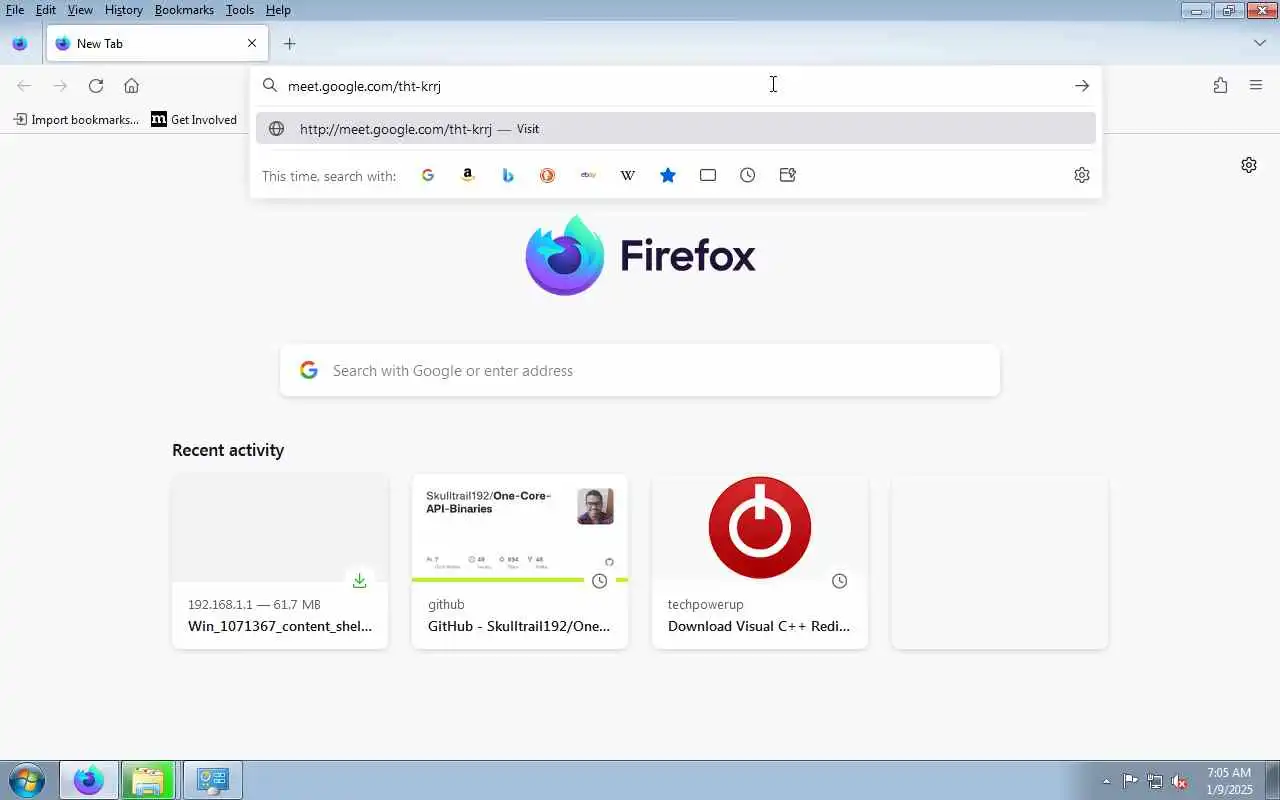Screen dimensions: 1280x800
Task: Open the control panel taskbar item
Action: (x=212, y=780)
